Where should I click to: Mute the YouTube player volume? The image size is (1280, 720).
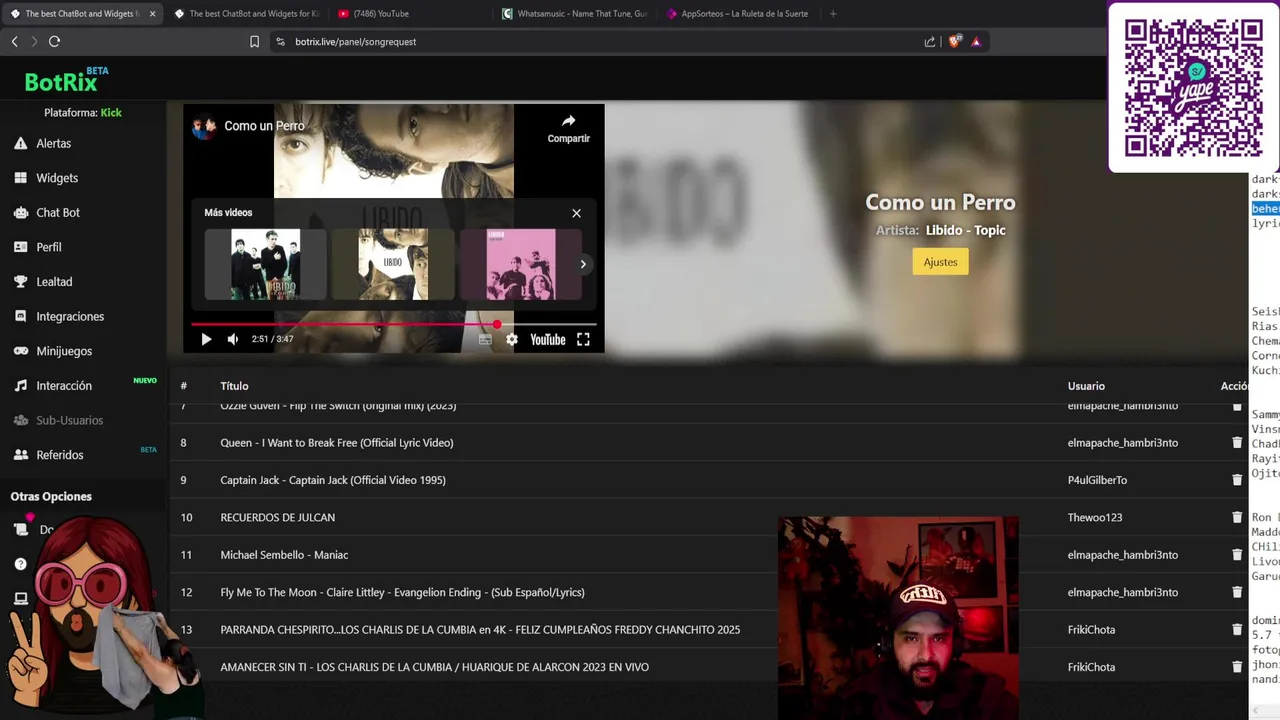click(x=233, y=339)
